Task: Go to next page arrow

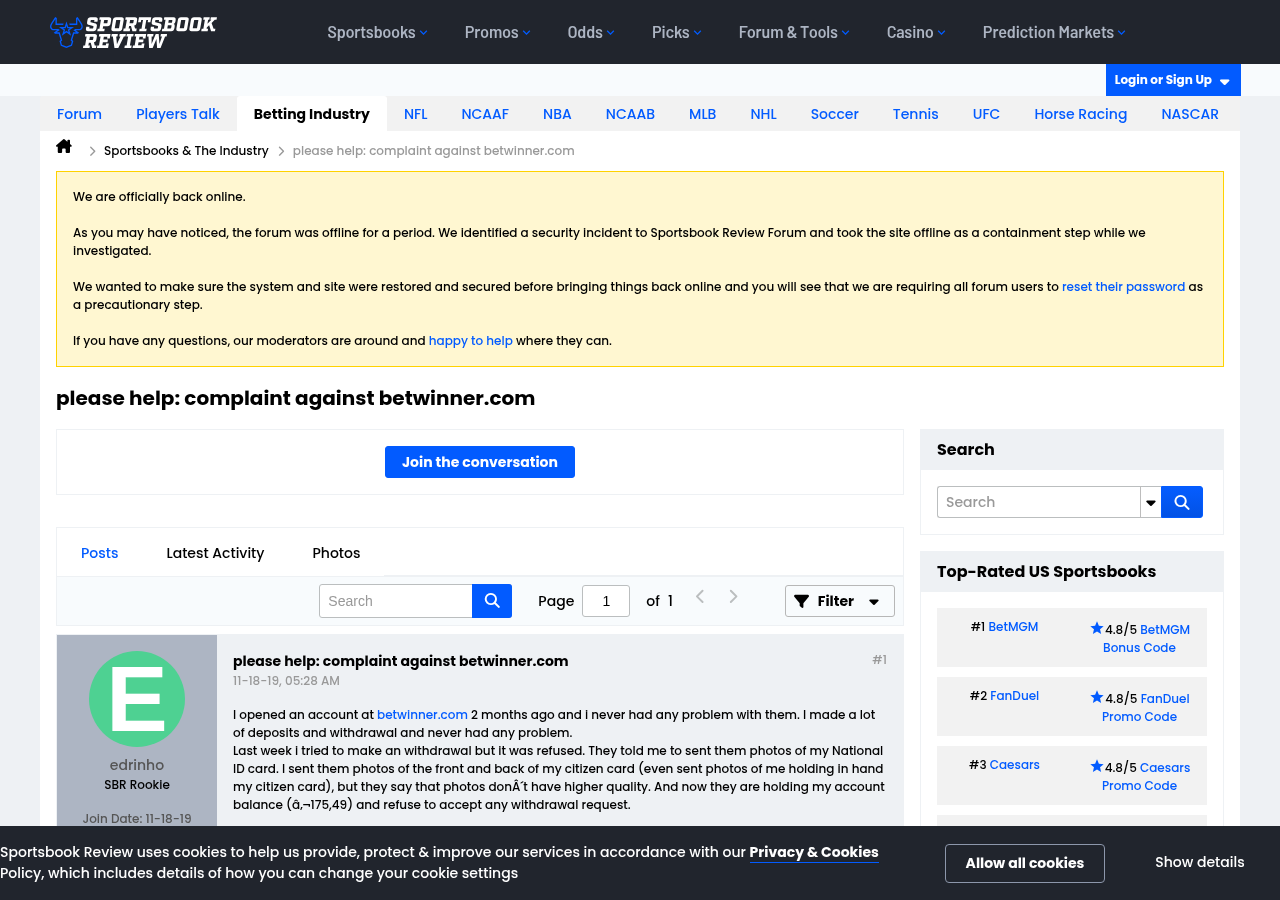Action: coord(733,597)
